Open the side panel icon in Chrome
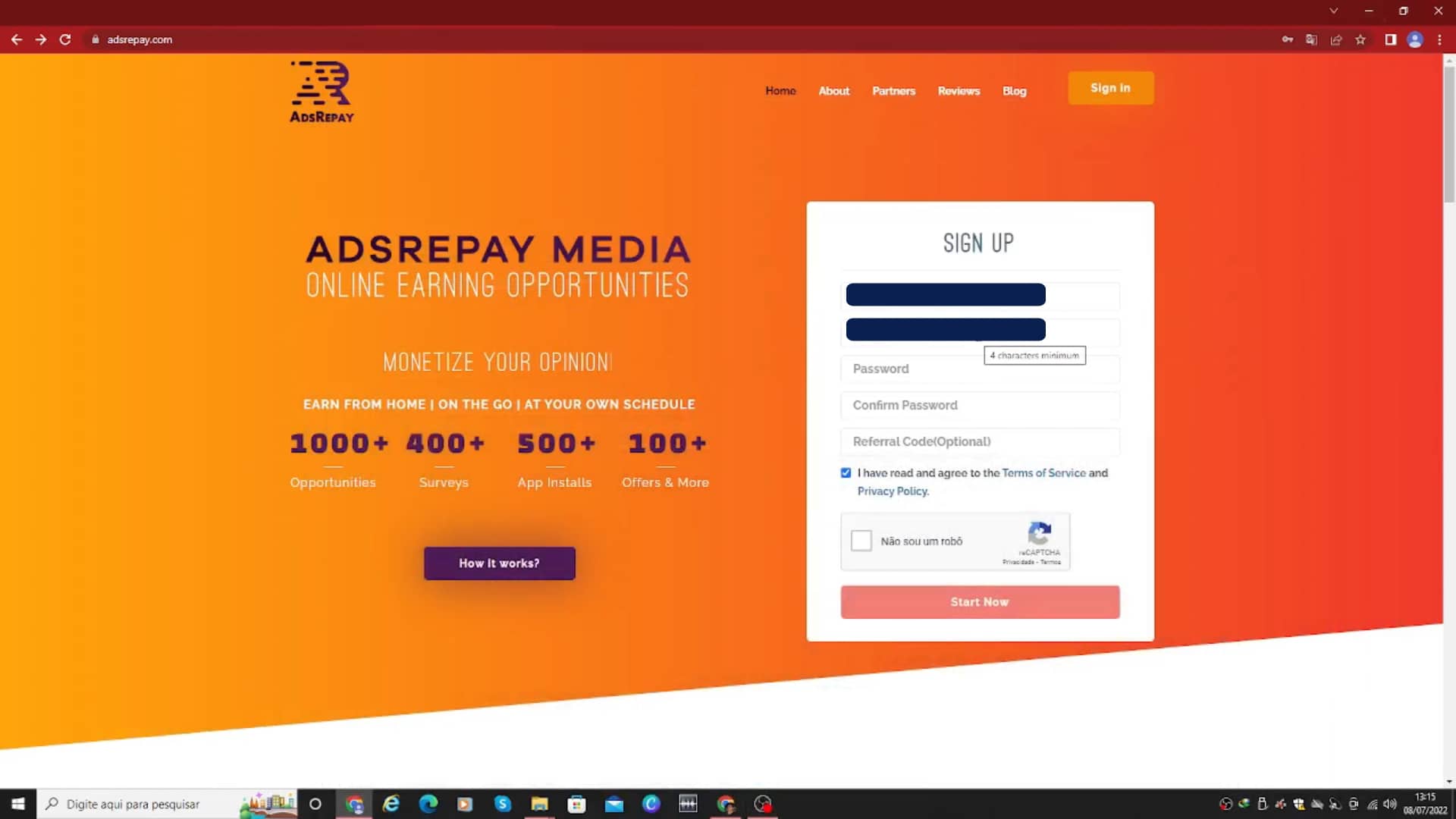Screen dimensions: 1456x819 [x=1390, y=39]
